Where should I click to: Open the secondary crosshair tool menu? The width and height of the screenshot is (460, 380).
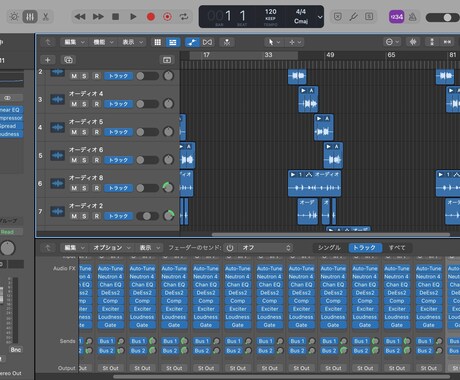point(295,42)
